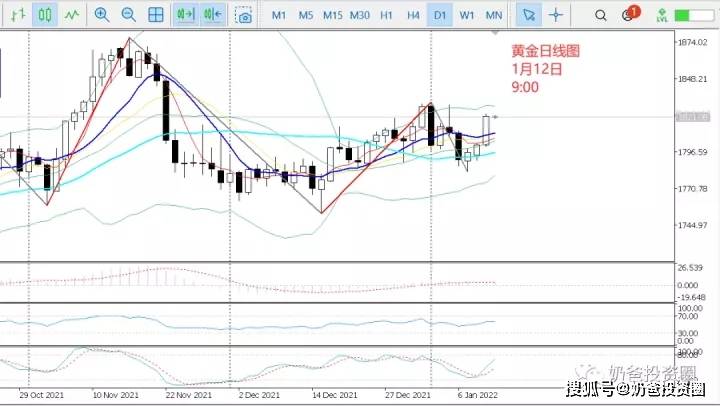Click the current price label on price axis
Screen dimensions: 720x406
pyautogui.click(x=692, y=117)
